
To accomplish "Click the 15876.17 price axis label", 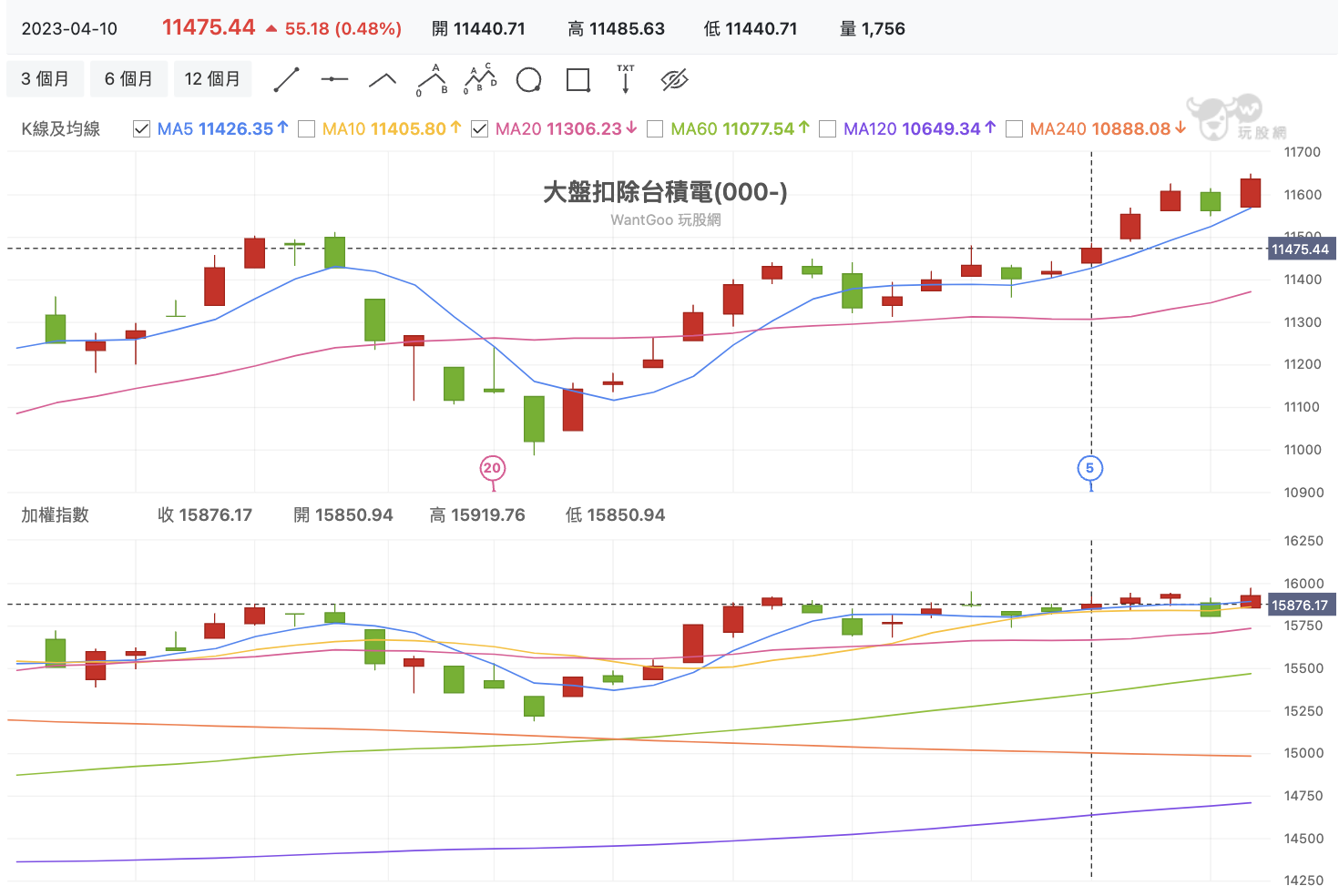I will [1300, 606].
